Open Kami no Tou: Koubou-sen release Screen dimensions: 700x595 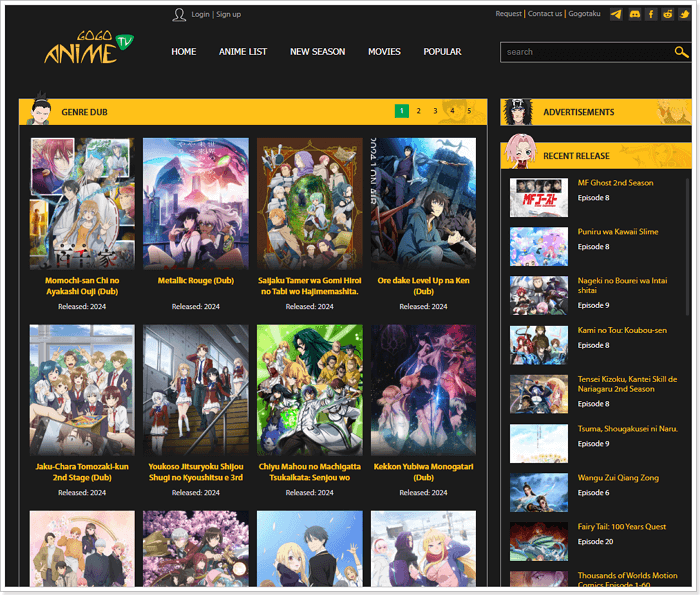point(622,330)
